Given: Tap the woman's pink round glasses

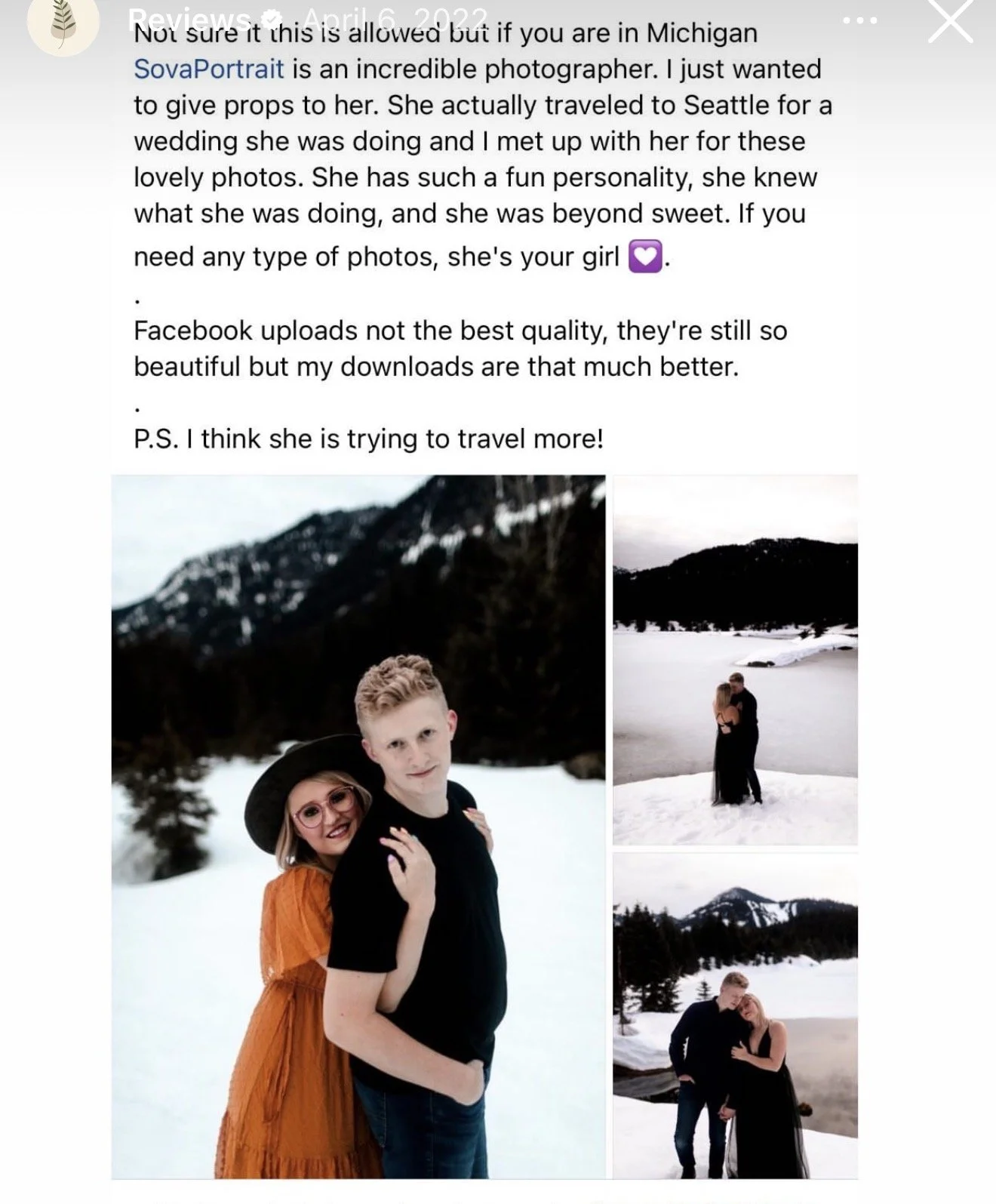Looking at the screenshot, I should [324, 807].
